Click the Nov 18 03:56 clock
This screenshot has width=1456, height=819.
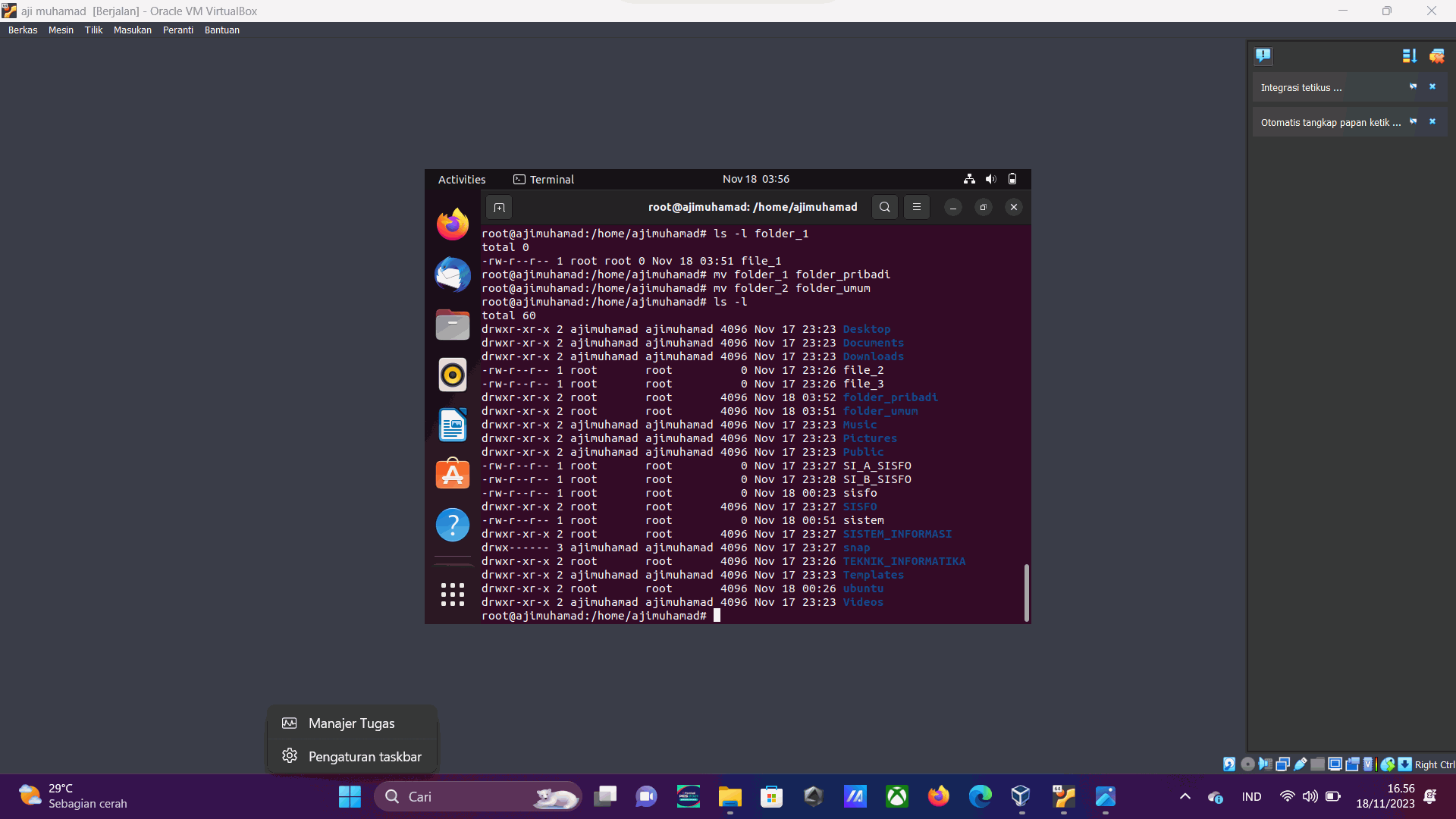point(756,179)
